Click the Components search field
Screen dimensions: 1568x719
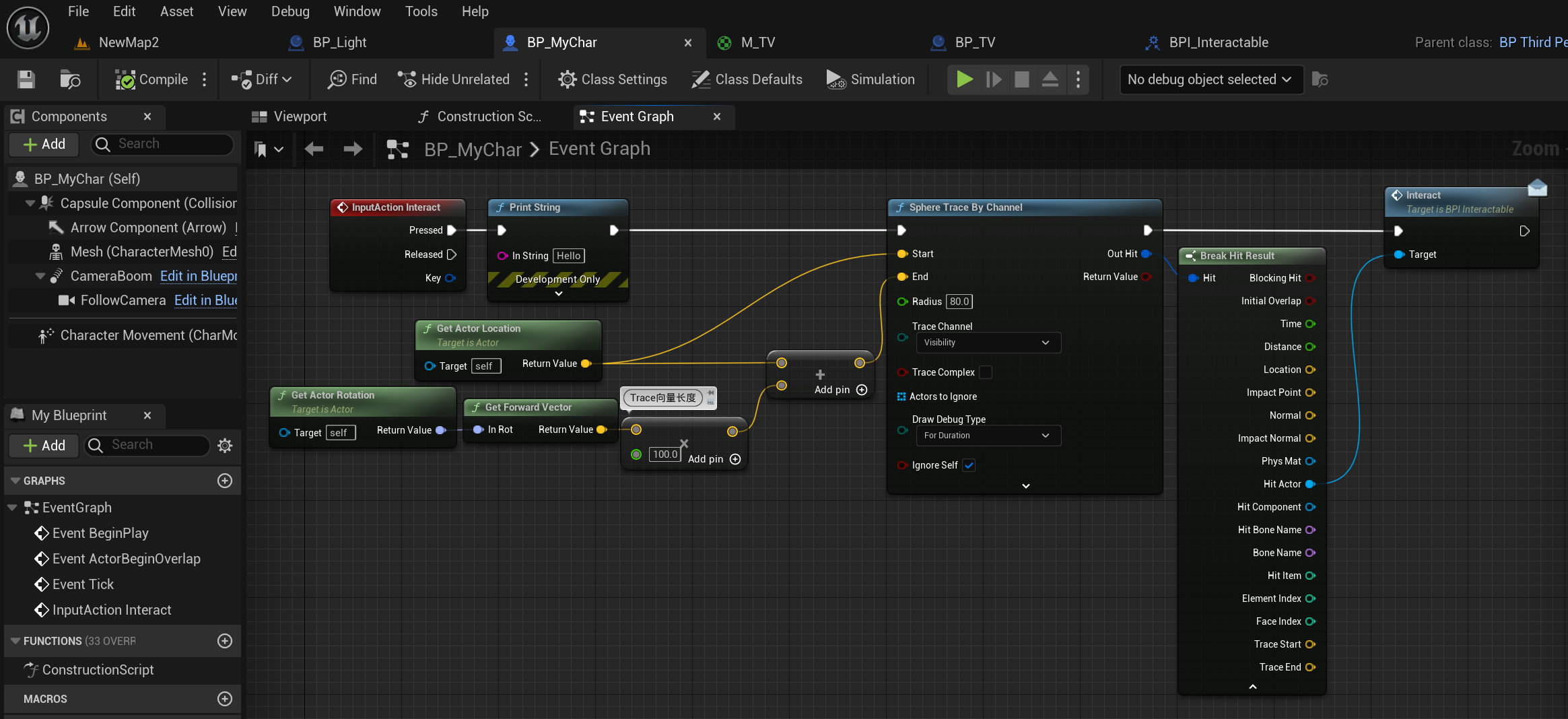click(162, 144)
